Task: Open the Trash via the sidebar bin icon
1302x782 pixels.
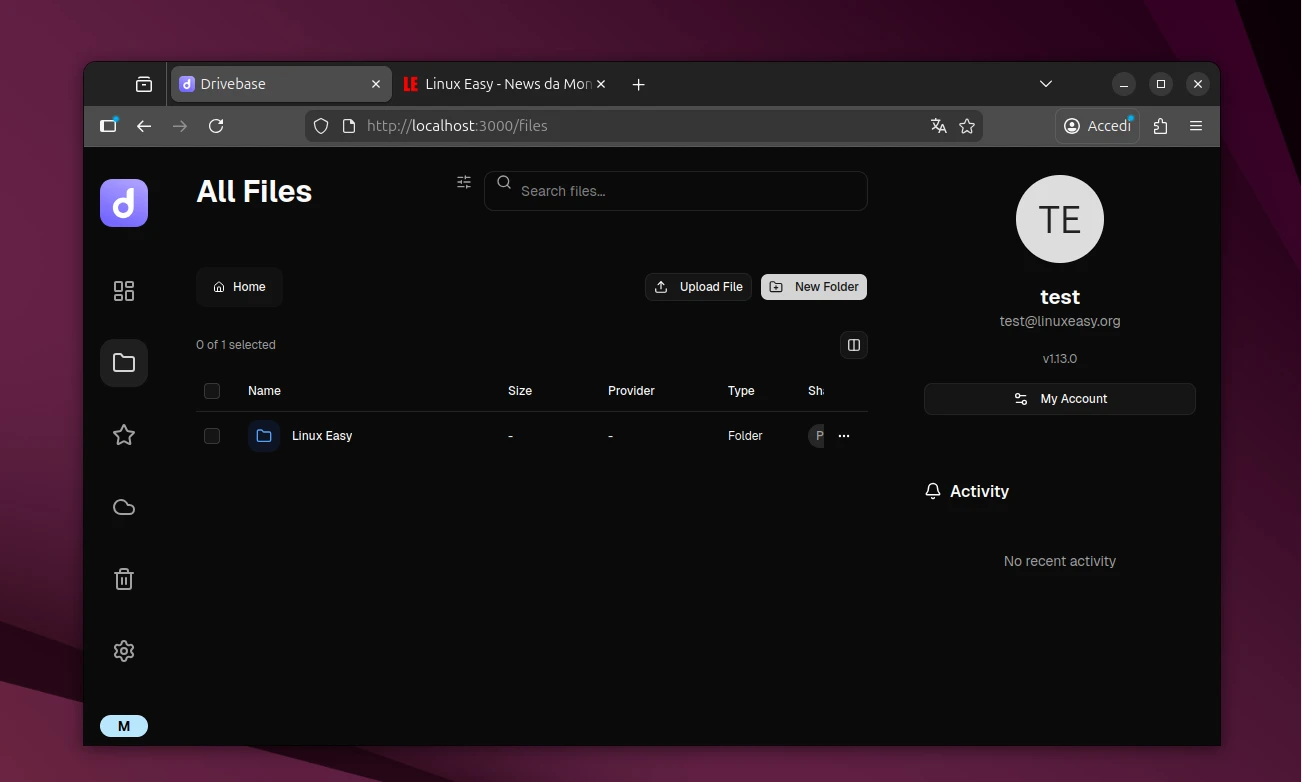Action: pyautogui.click(x=124, y=578)
